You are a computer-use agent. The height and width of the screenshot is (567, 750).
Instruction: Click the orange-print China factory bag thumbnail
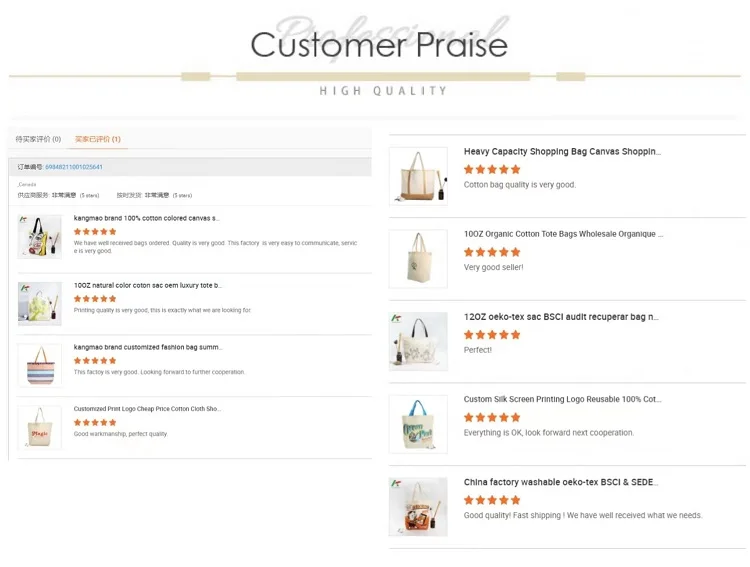418,507
